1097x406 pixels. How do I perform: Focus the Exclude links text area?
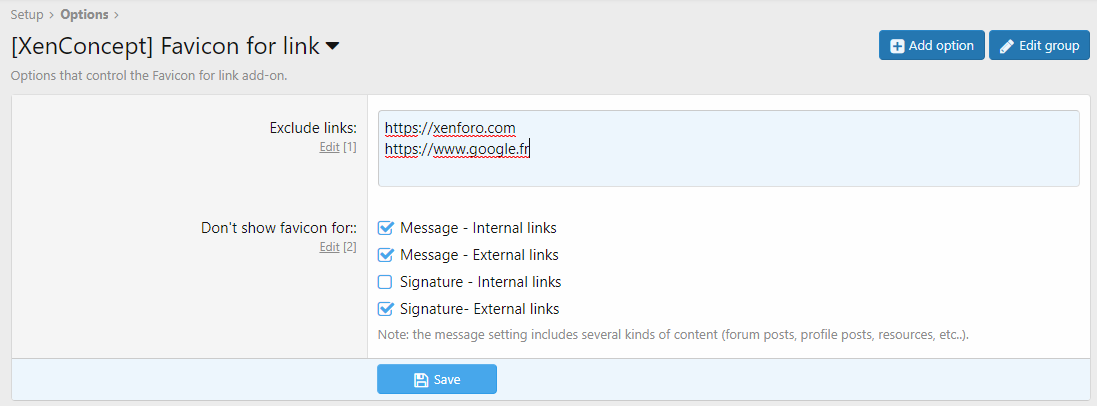click(728, 170)
